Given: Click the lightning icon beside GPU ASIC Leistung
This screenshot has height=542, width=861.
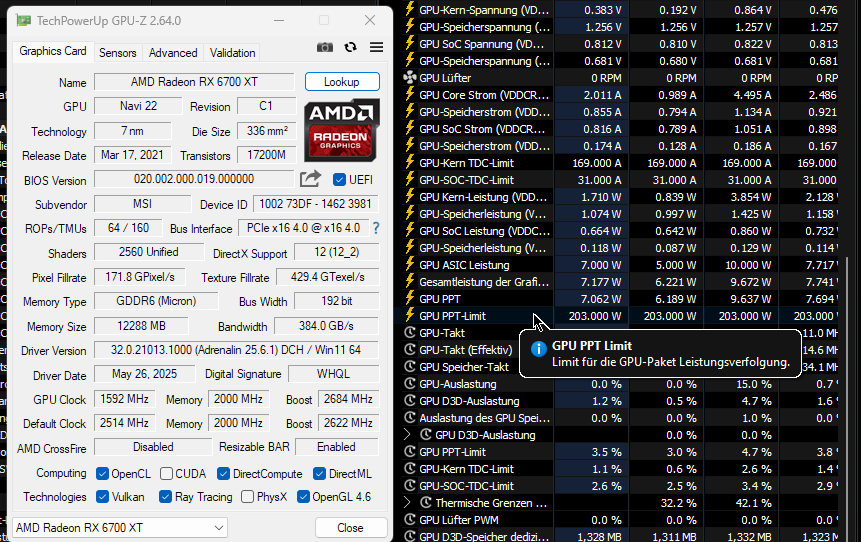Looking at the screenshot, I should (410, 265).
